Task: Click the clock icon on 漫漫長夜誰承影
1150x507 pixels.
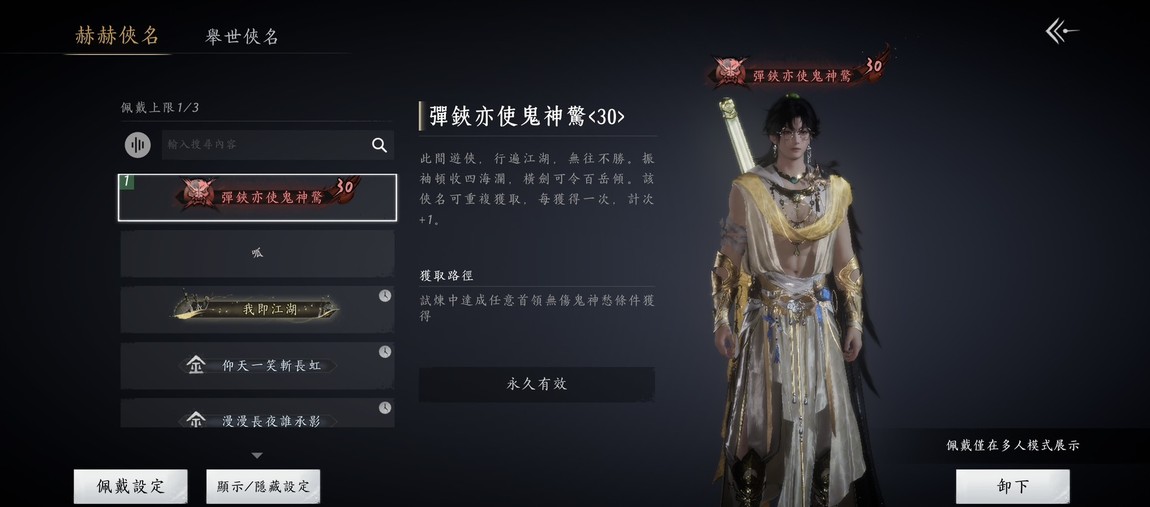Action: tap(385, 408)
